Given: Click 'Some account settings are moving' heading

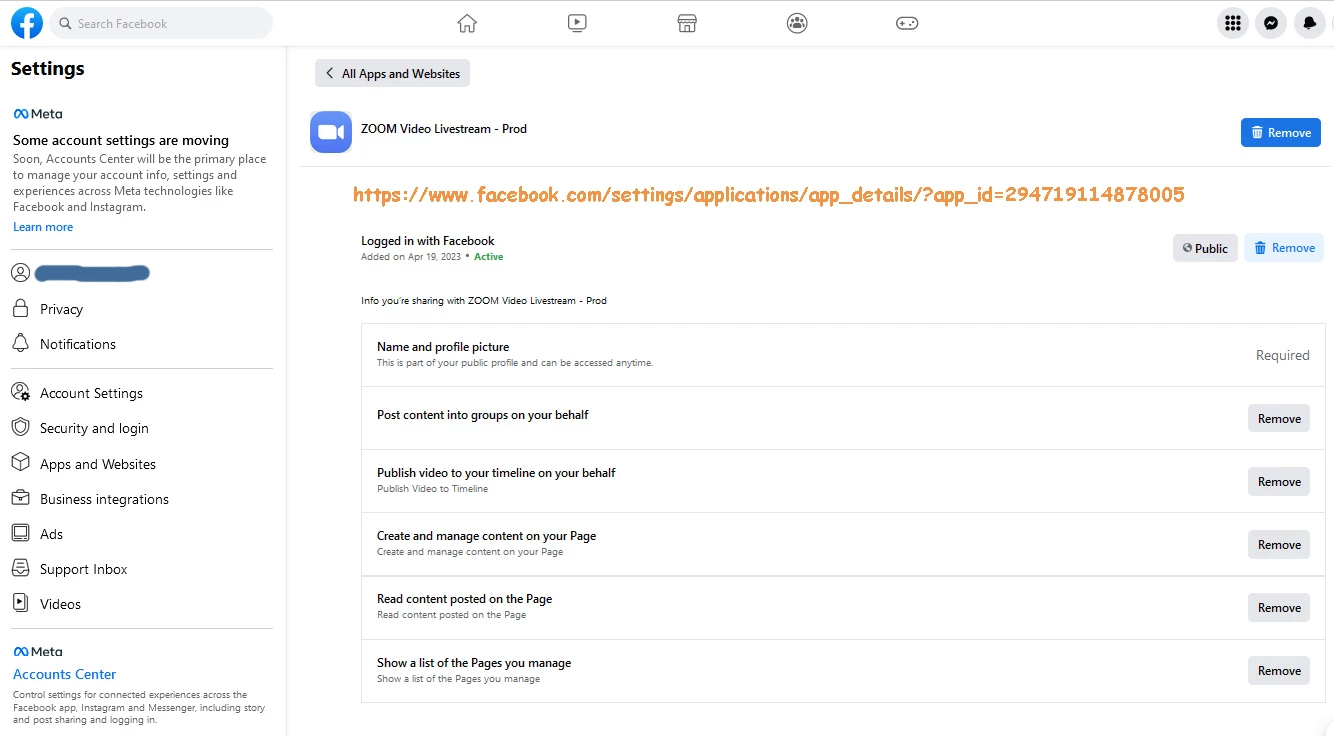Looking at the screenshot, I should [x=121, y=140].
